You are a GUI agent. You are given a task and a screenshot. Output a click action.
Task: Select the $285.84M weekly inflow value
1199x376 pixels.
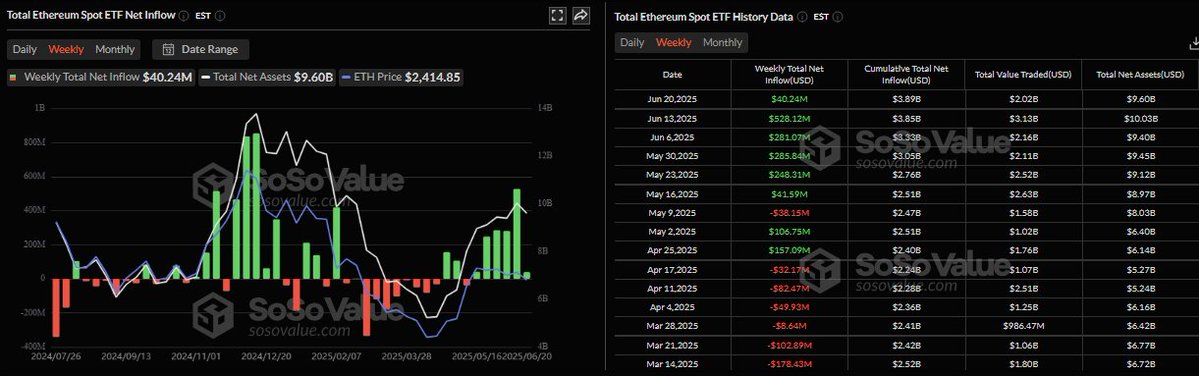pyautogui.click(x=789, y=156)
